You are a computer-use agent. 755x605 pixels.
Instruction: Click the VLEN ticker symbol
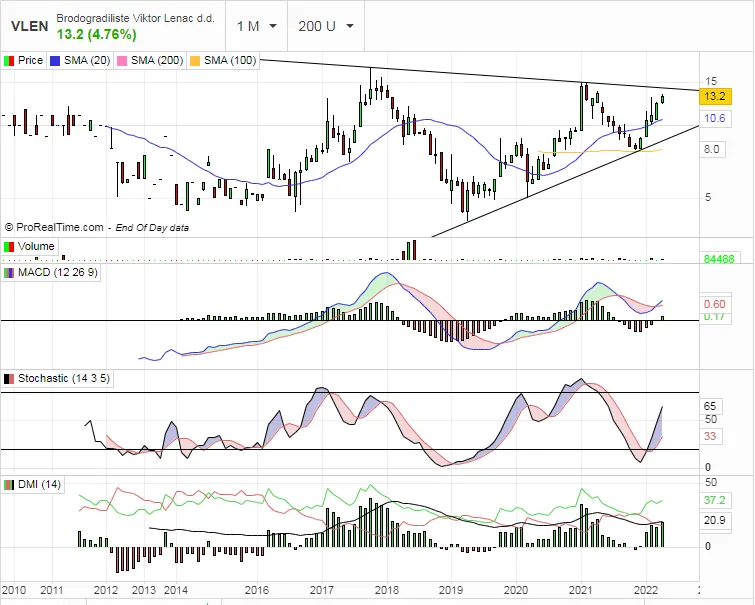click(x=26, y=27)
